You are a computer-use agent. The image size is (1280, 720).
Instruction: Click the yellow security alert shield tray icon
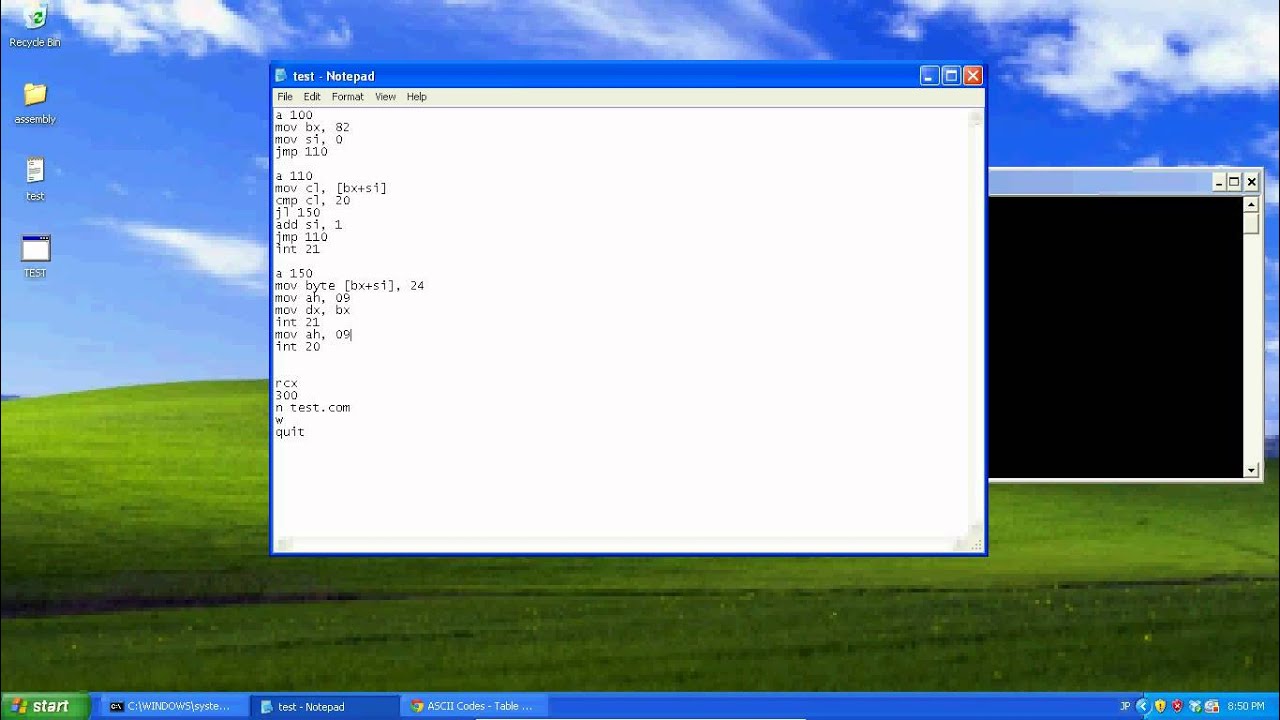pyautogui.click(x=1160, y=706)
